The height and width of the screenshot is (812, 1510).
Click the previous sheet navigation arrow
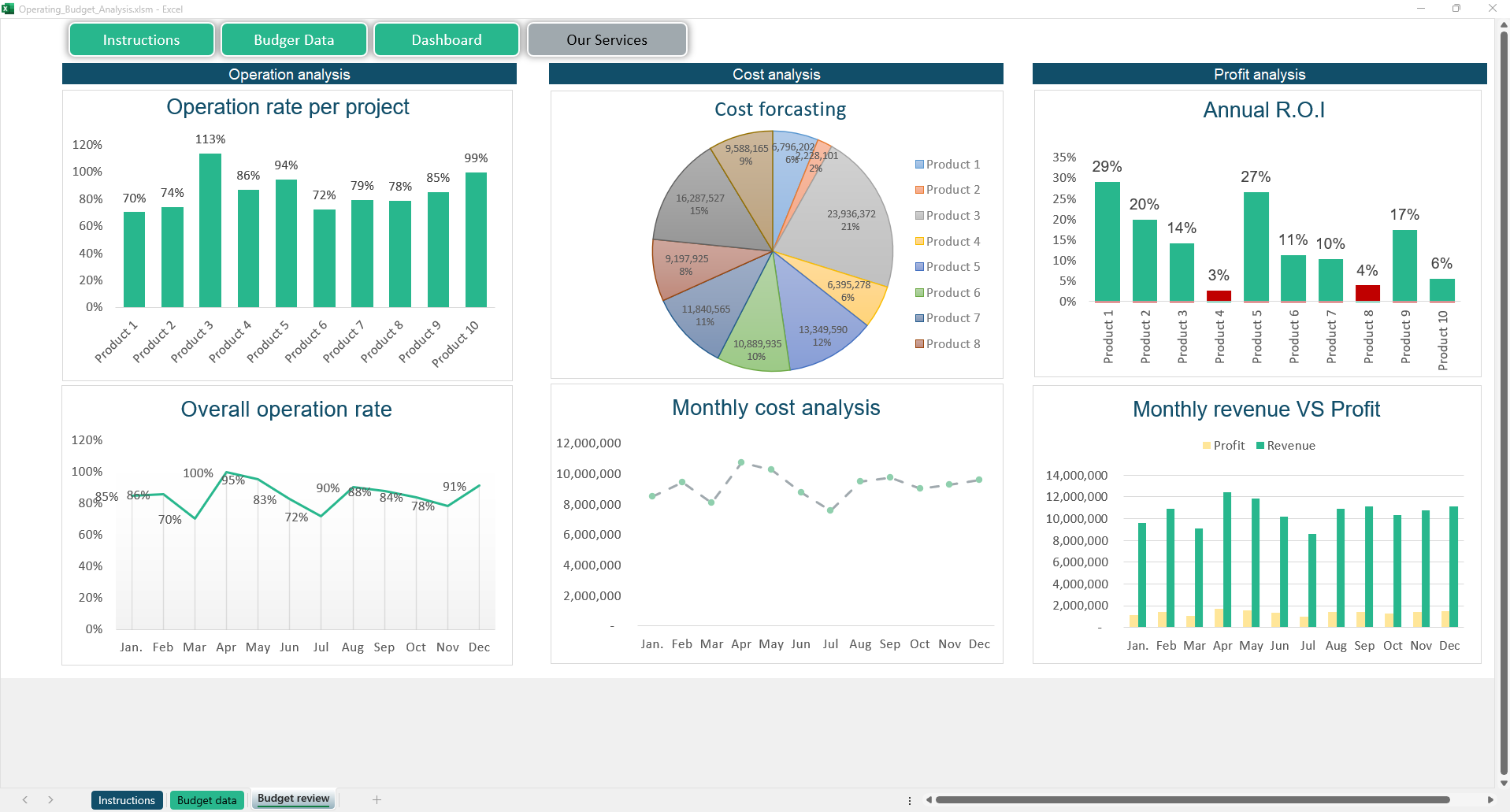(25, 799)
